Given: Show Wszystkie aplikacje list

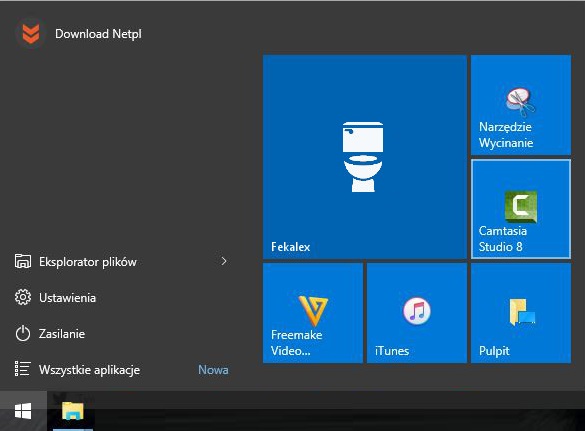Looking at the screenshot, I should (x=121, y=369).
